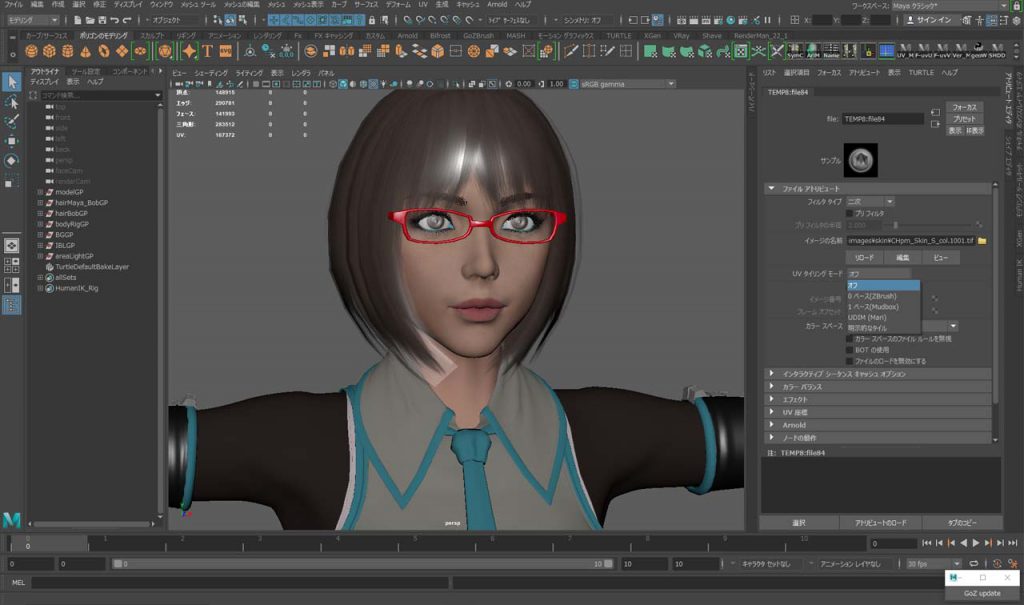Open the スカルプト shelf tab
This screenshot has height=605, width=1024.
point(152,35)
